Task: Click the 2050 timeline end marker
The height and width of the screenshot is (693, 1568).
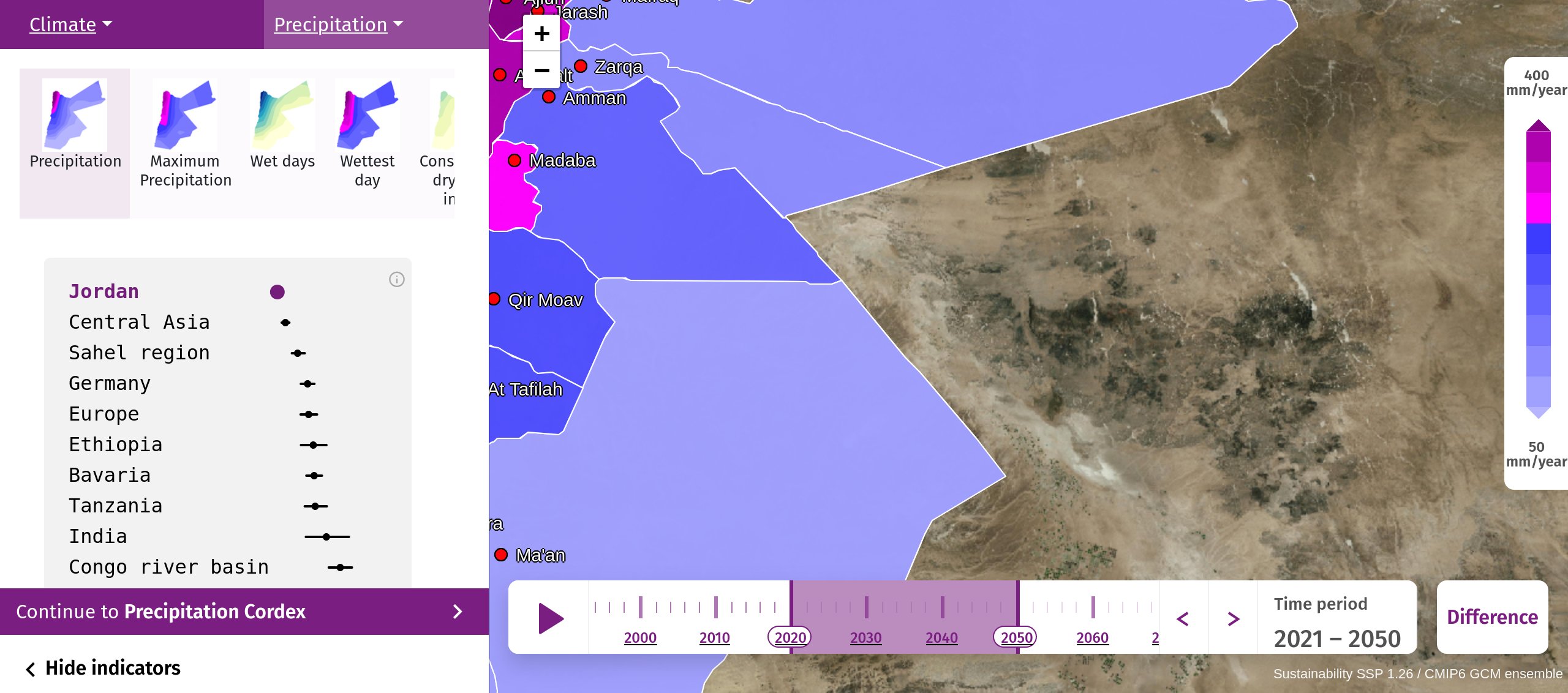Action: [1016, 638]
